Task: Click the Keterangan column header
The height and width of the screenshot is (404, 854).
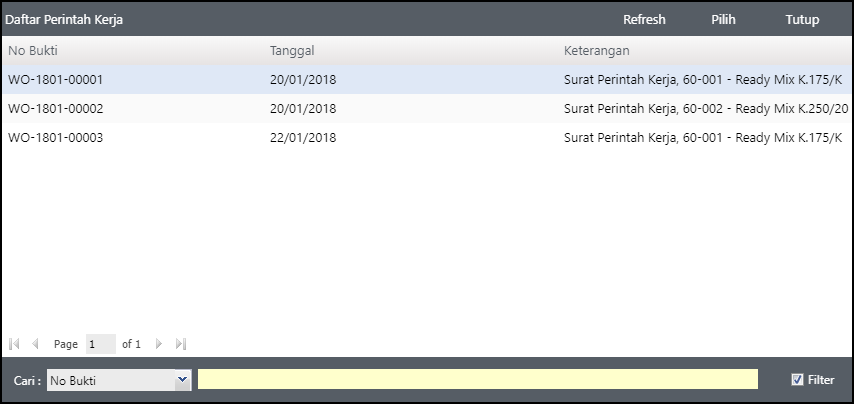Action: [596, 50]
